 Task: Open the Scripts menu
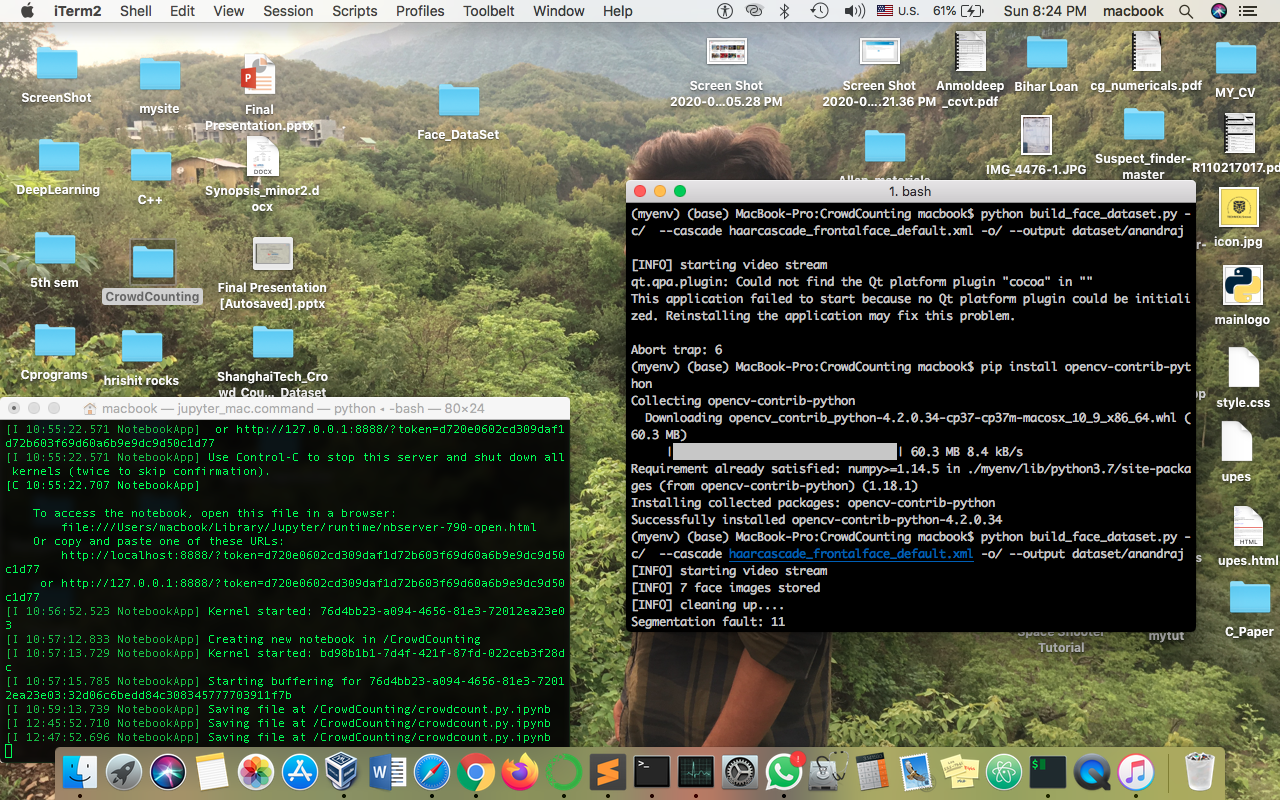pos(355,11)
